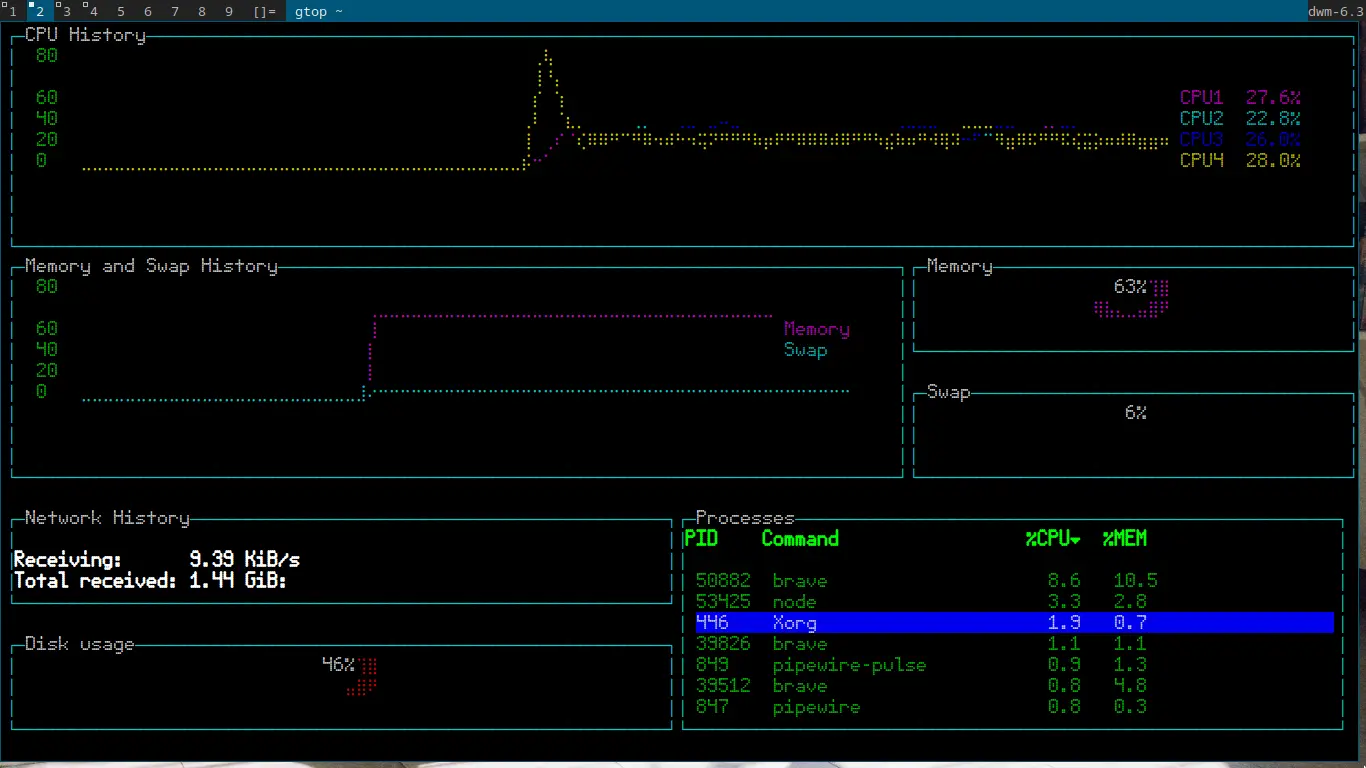
Task: Click the CPU4 legend entry
Action: coord(1240,161)
